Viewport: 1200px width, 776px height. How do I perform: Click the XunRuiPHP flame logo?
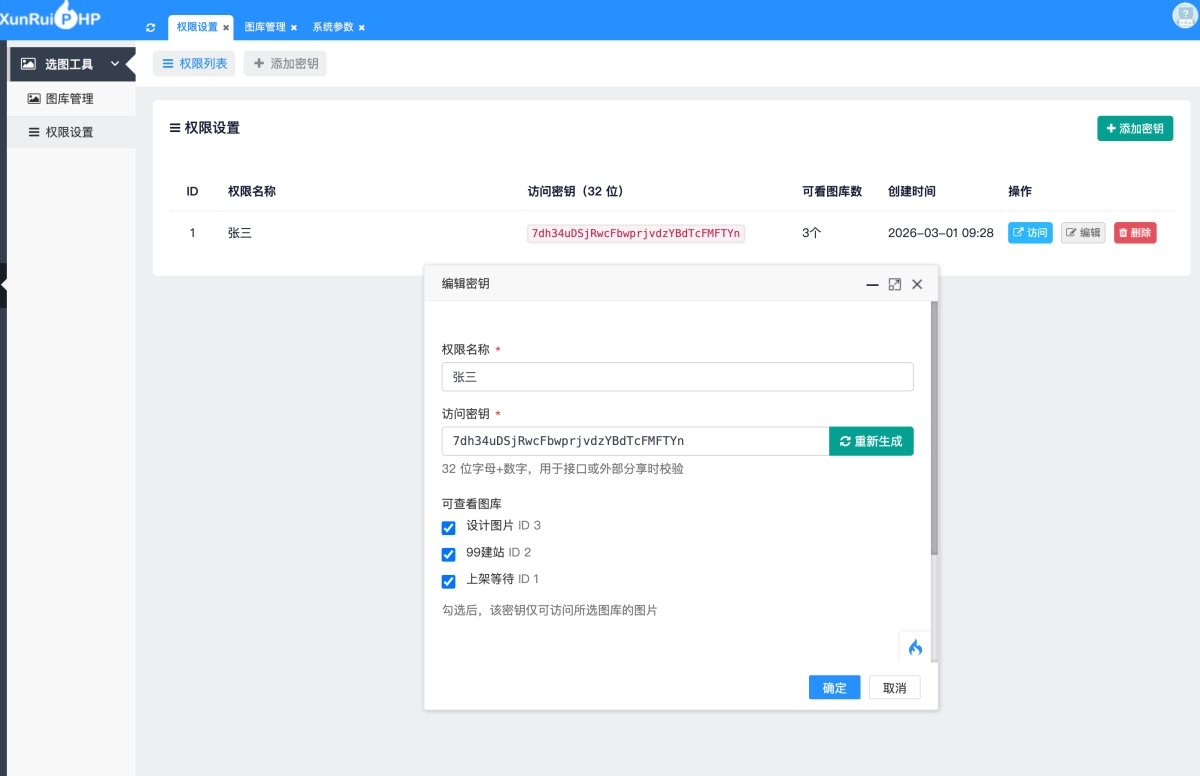[x=66, y=14]
